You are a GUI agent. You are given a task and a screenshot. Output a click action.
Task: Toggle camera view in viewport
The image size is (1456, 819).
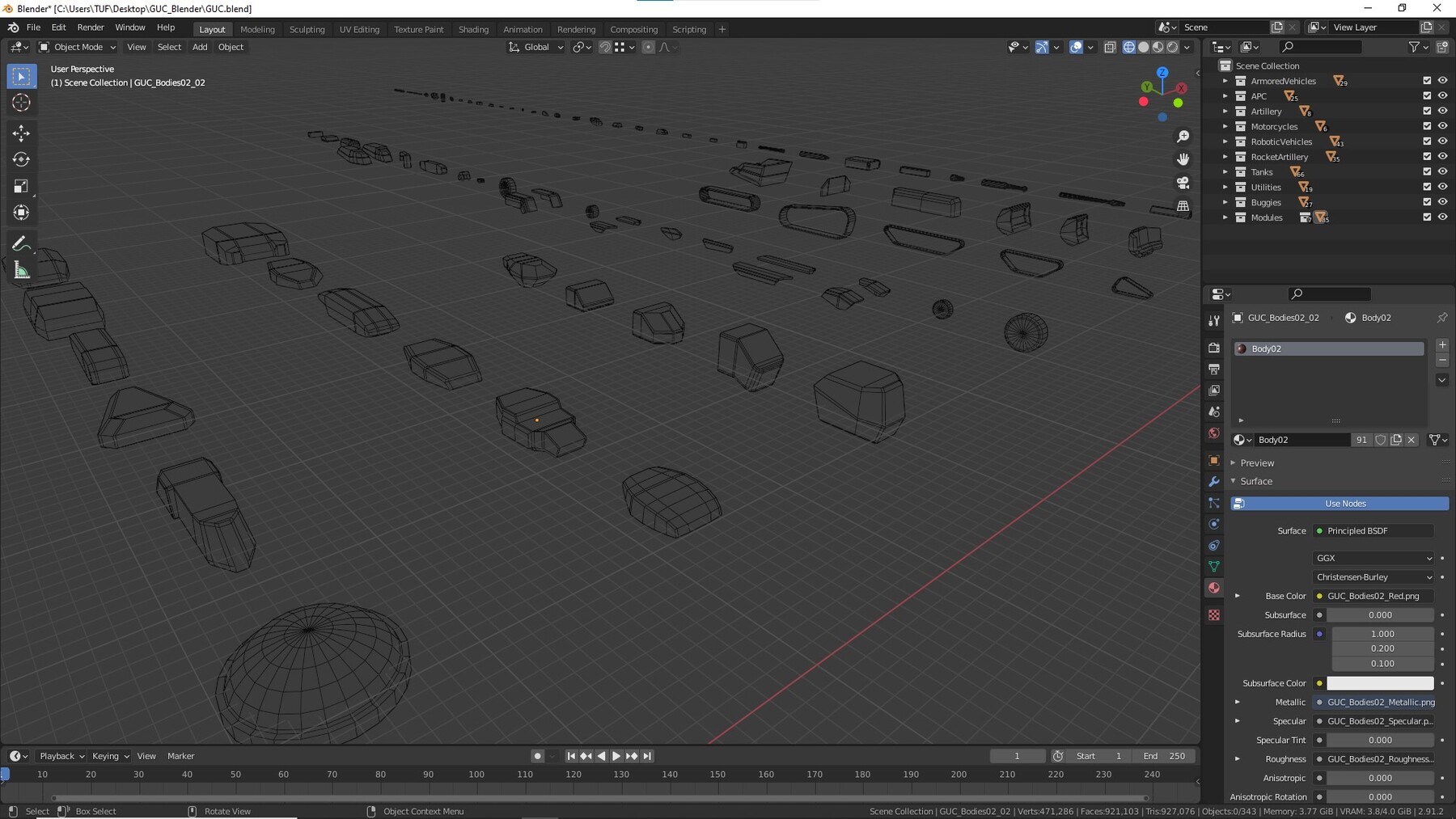1183,183
